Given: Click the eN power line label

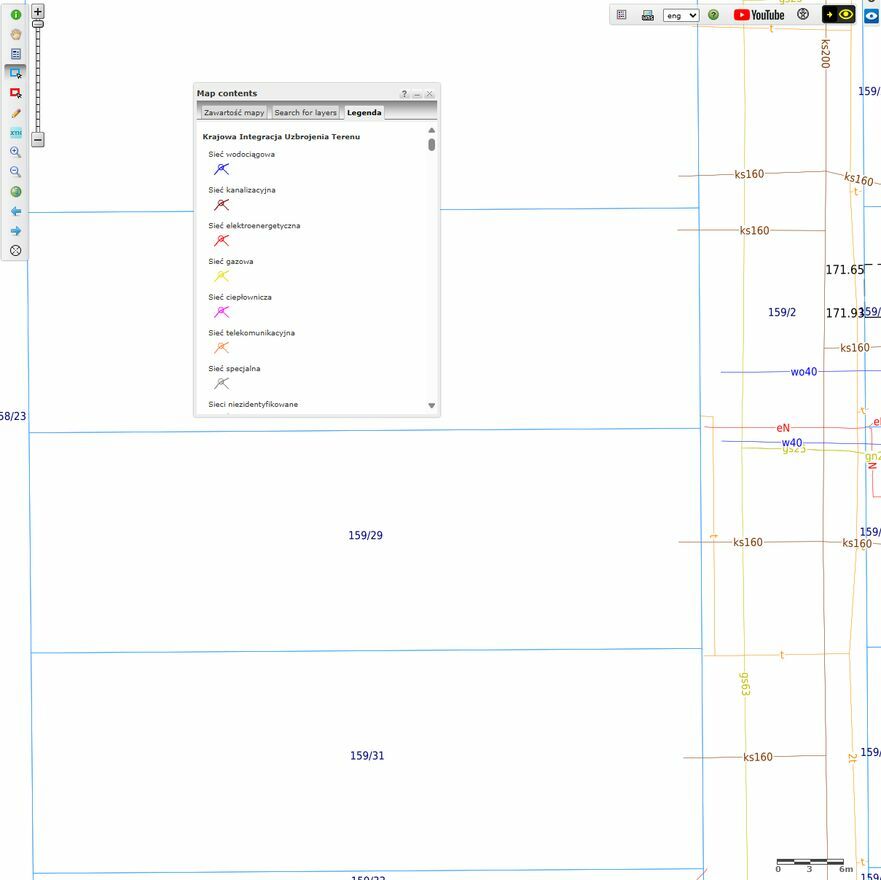Looking at the screenshot, I should pos(783,428).
